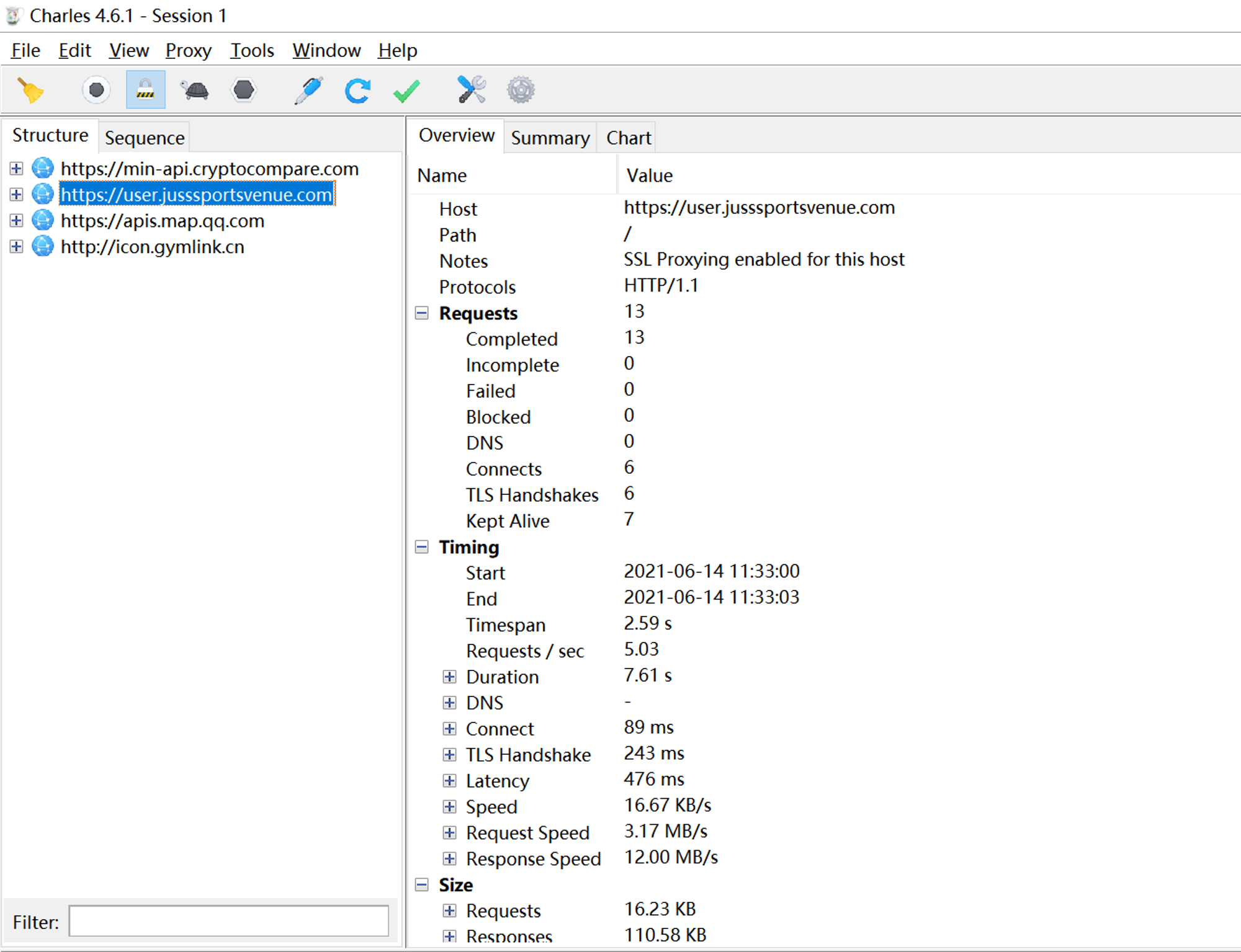1241x952 pixels.
Task: Expand the Duration row
Action: pos(450,677)
